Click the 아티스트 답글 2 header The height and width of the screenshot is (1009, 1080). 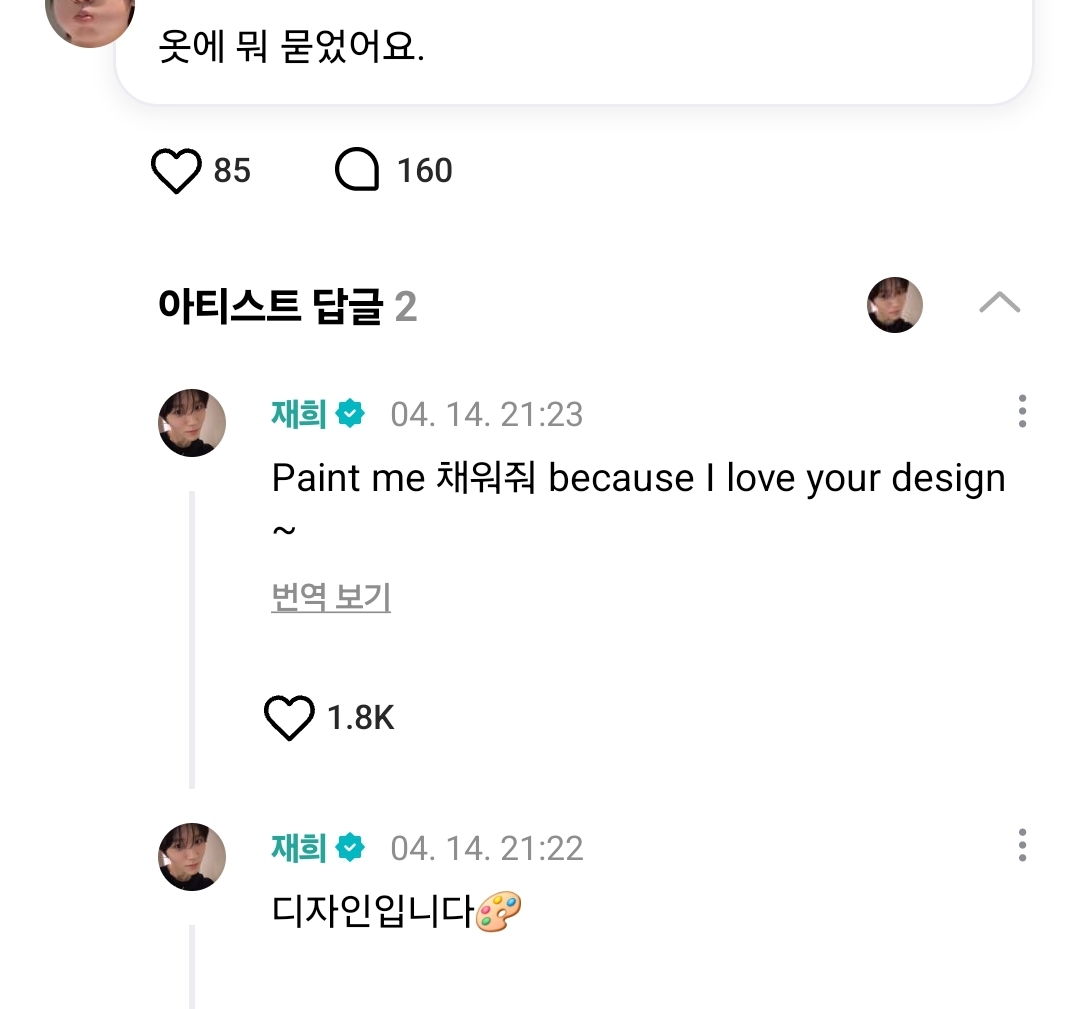point(287,307)
